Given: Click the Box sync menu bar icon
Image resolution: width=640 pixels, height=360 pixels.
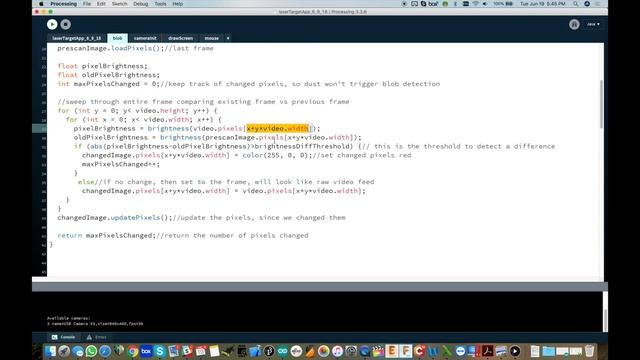Looking at the screenshot, I should click(x=433, y=4).
